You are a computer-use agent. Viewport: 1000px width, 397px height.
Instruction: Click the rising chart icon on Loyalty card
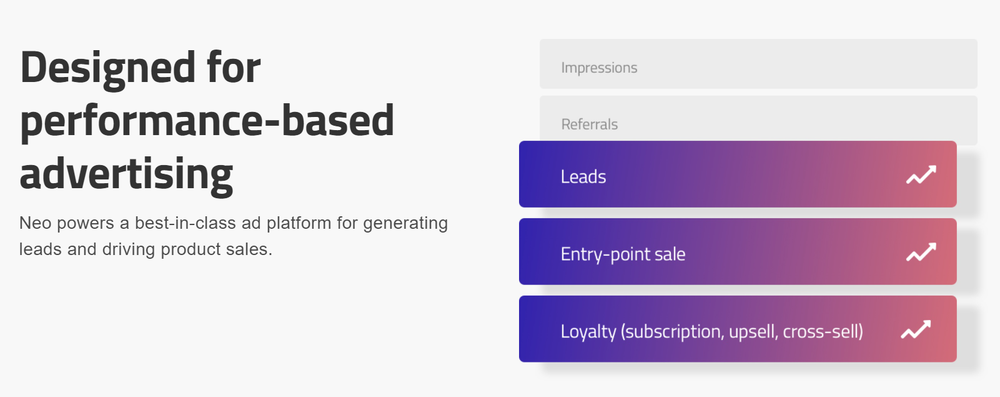pos(916,330)
